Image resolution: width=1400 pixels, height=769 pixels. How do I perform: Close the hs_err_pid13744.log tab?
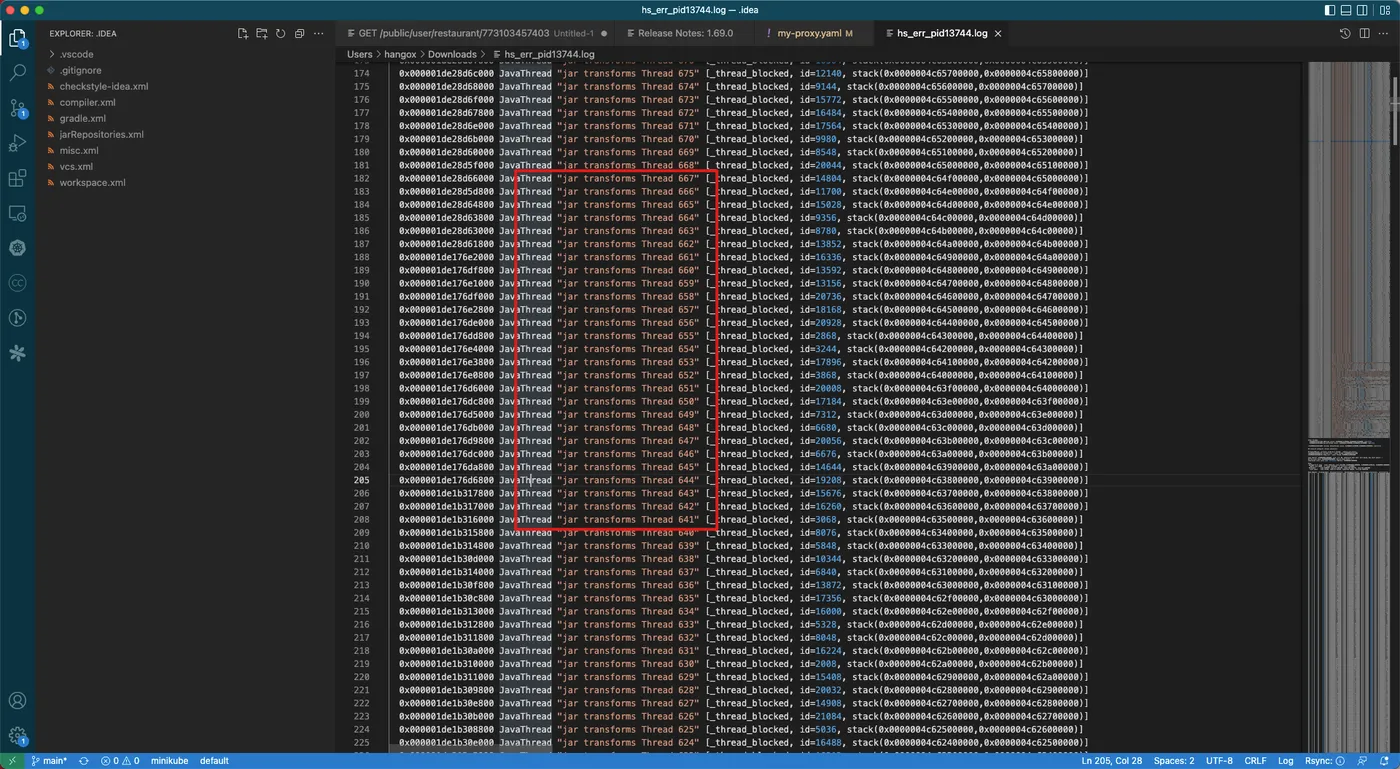point(998,33)
